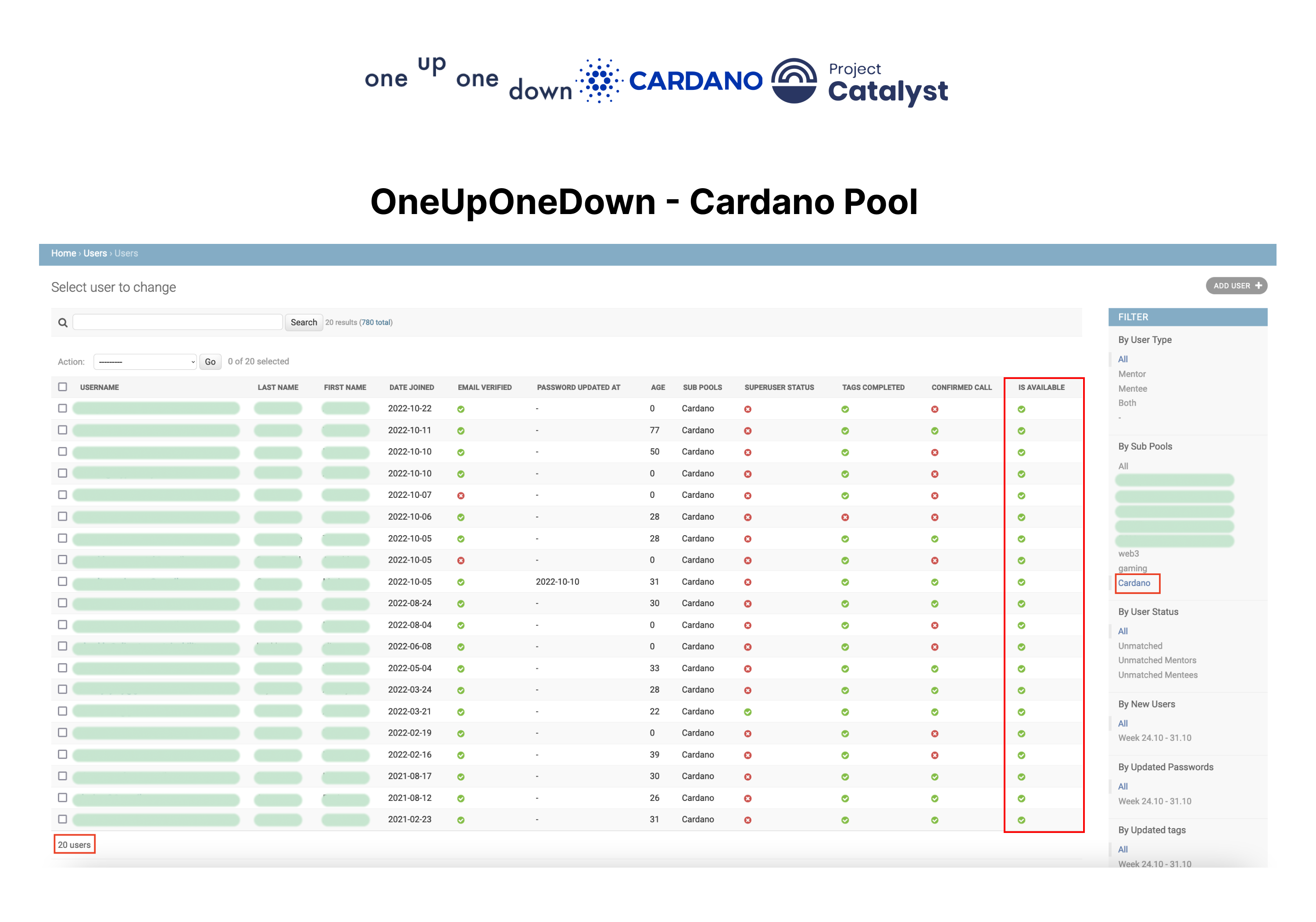Select the Cardano sub pool filter
Viewport: 1316px width, 922px height.
[1134, 583]
